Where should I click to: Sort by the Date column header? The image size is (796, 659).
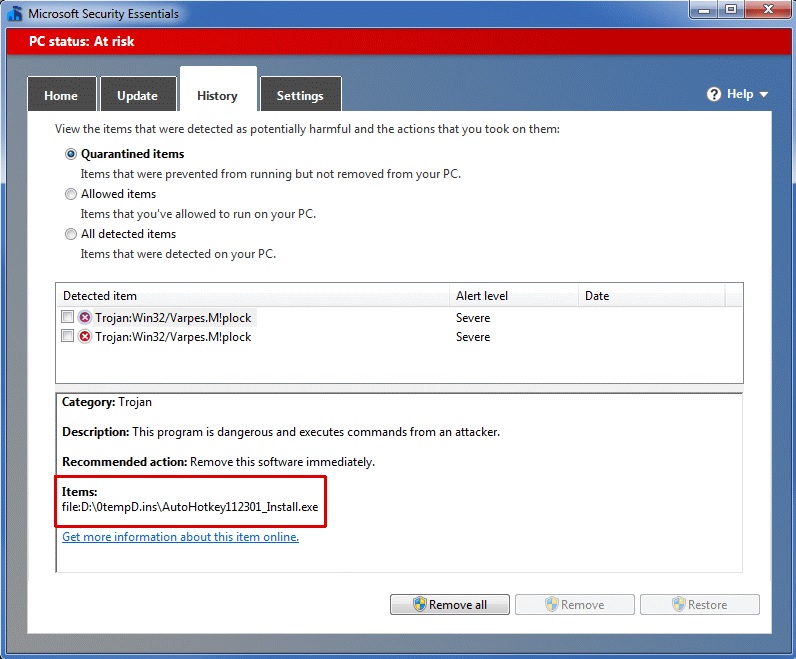pyautogui.click(x=651, y=295)
